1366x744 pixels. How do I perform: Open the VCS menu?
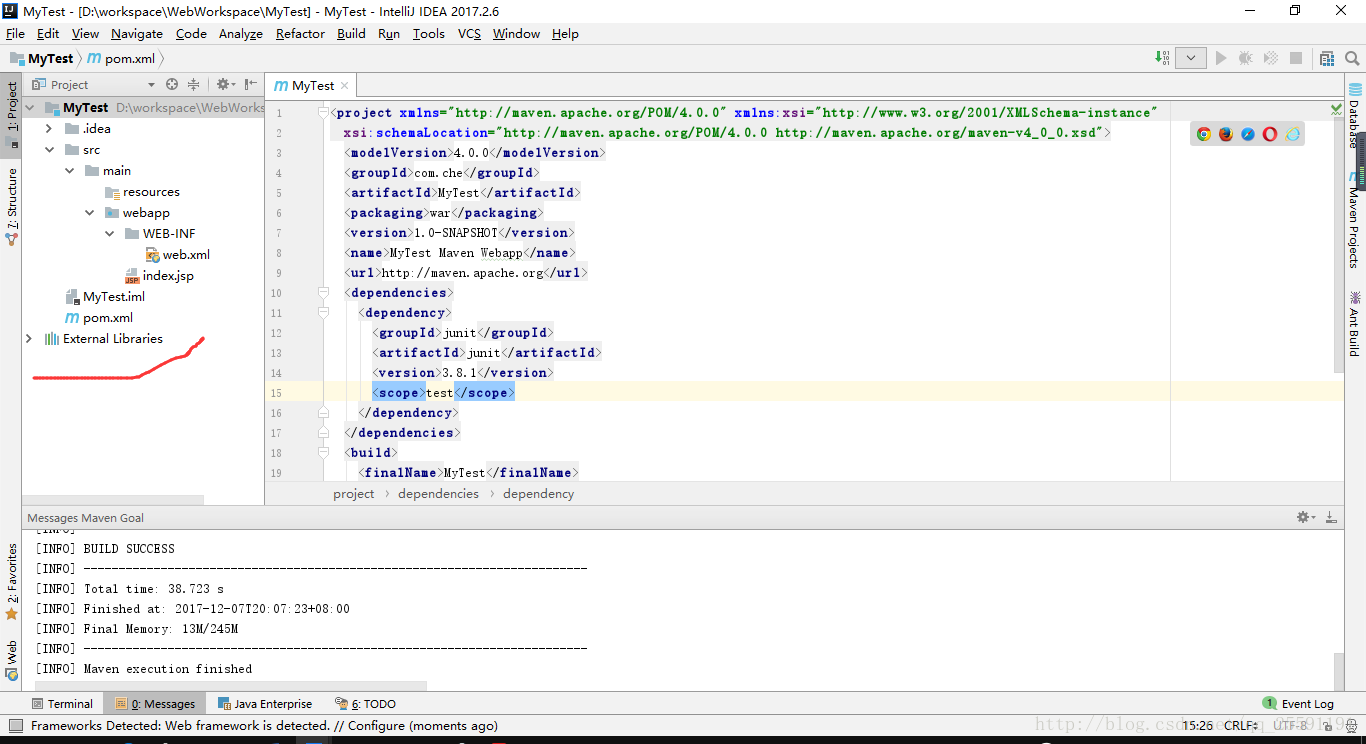(469, 34)
